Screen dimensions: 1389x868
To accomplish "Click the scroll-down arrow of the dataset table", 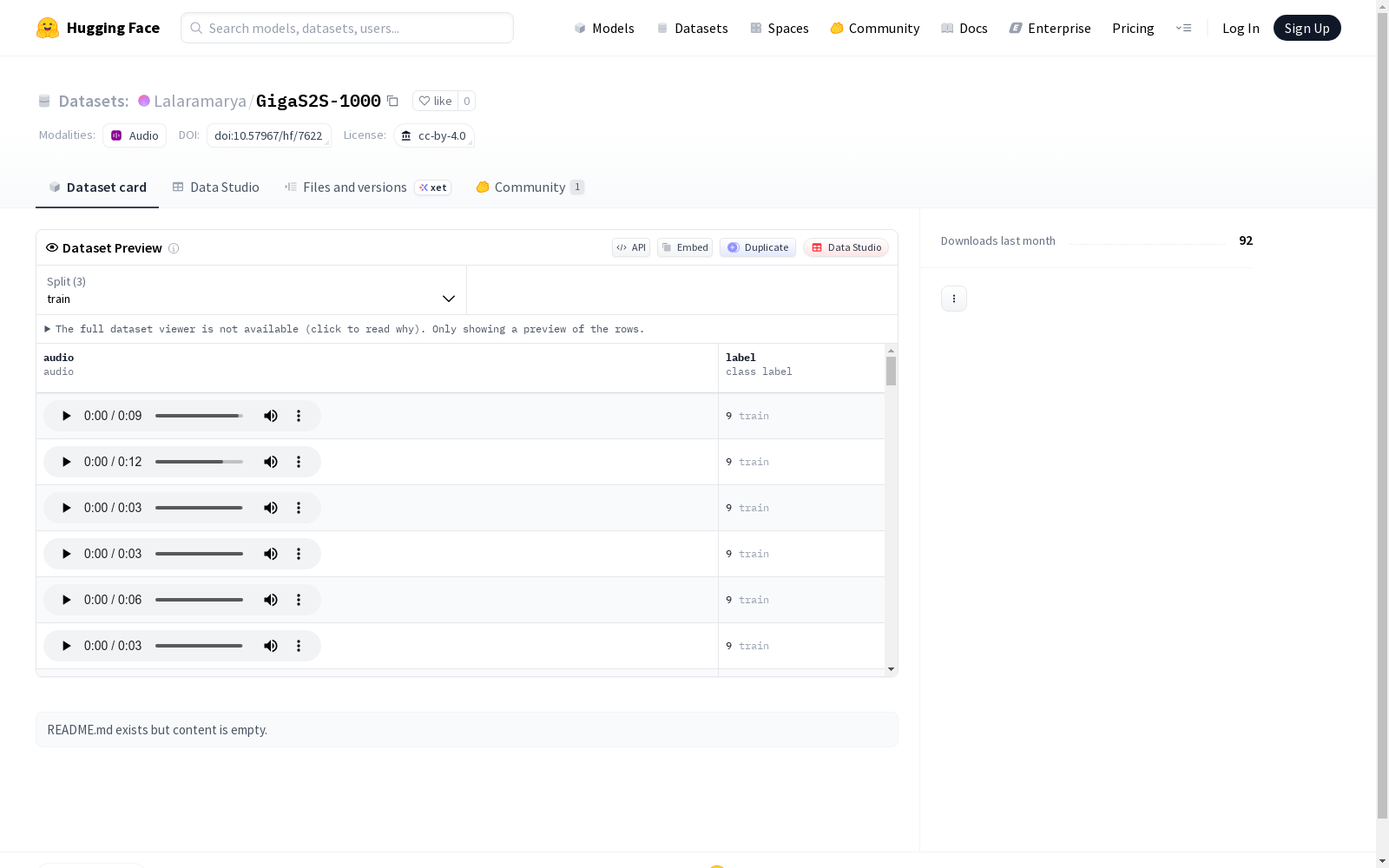I will [x=891, y=669].
